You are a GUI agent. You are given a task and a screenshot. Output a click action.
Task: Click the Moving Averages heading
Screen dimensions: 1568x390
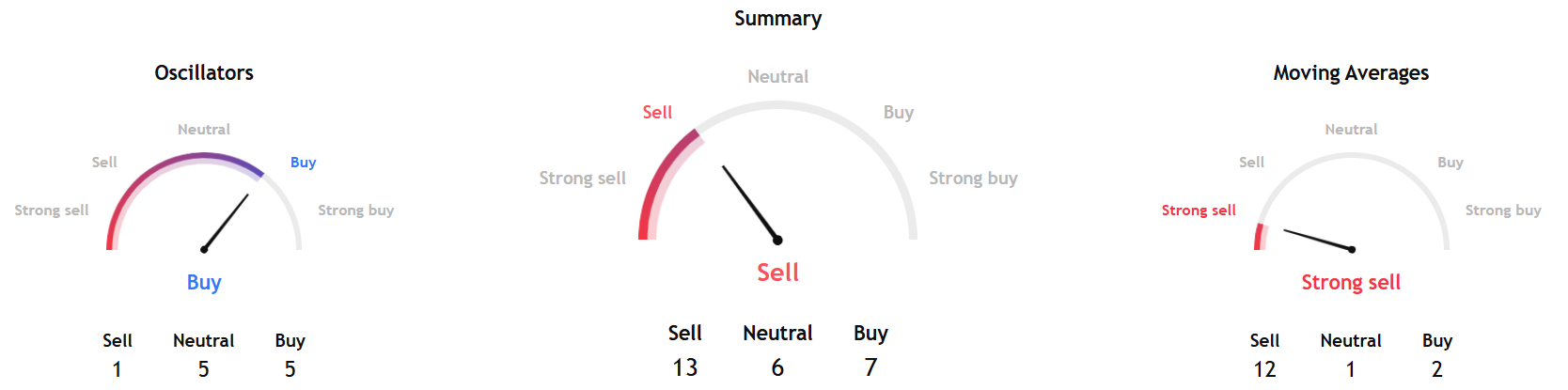[1351, 73]
